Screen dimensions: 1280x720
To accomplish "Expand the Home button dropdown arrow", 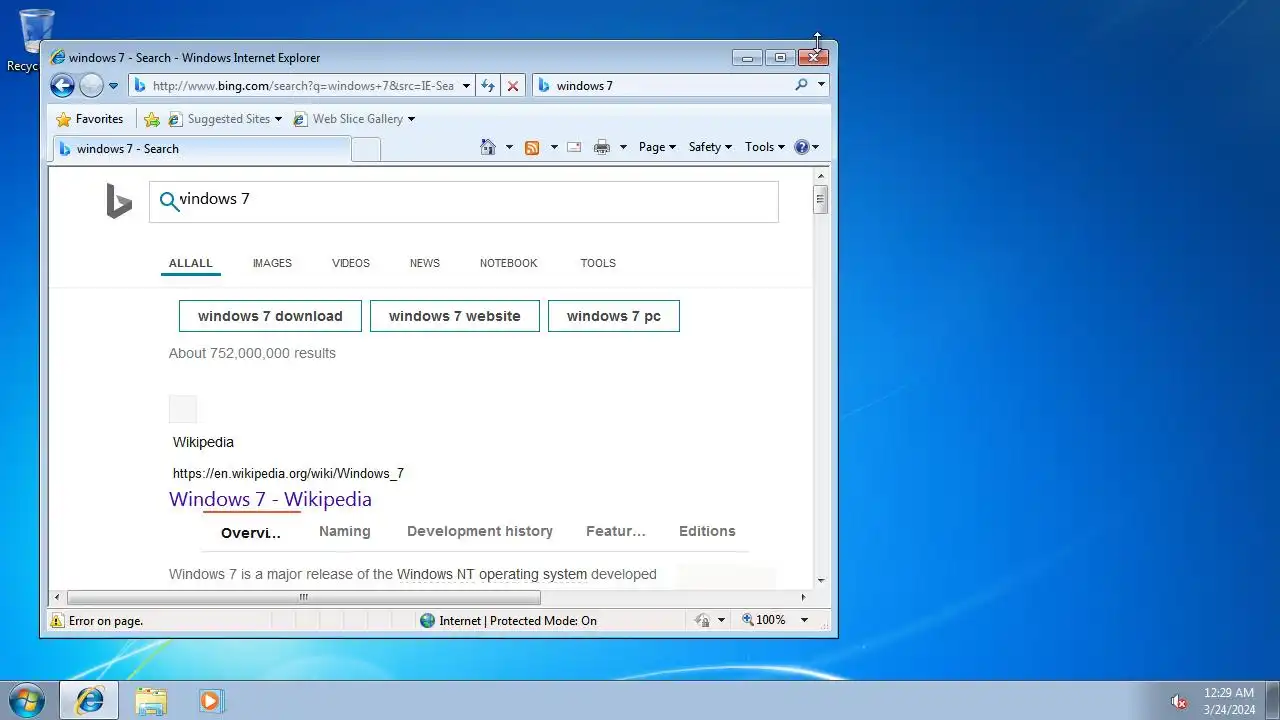I will (509, 147).
